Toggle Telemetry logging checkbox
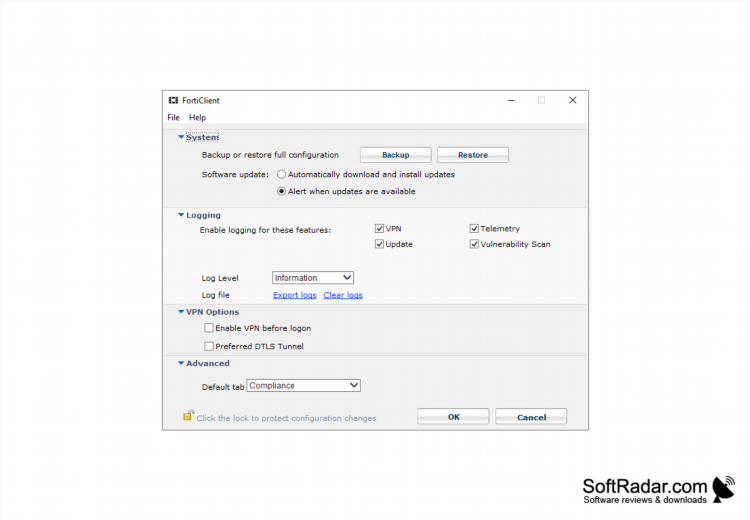This screenshot has height=520, width=750. 474,229
